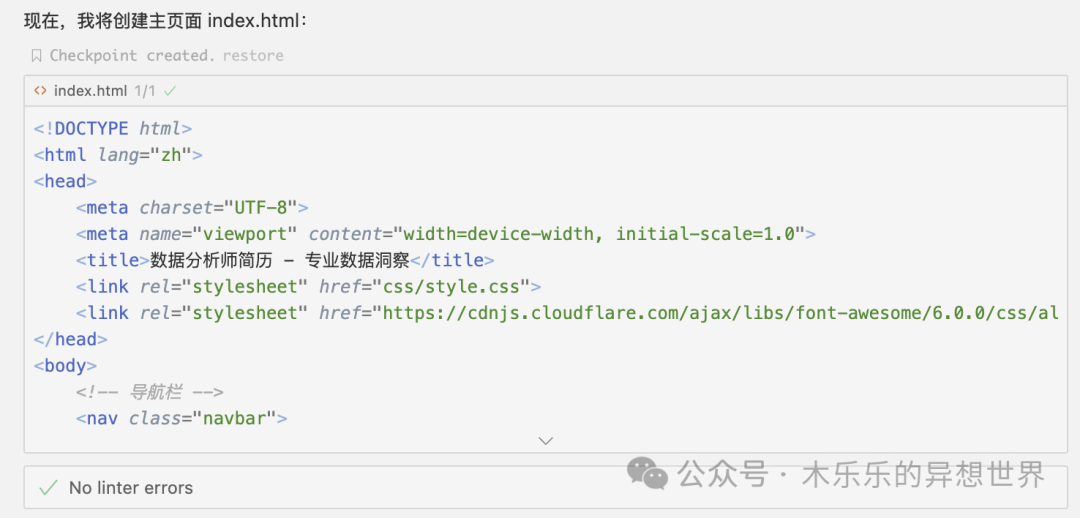
Task: Click the restore checkpoint link
Action: click(253, 56)
